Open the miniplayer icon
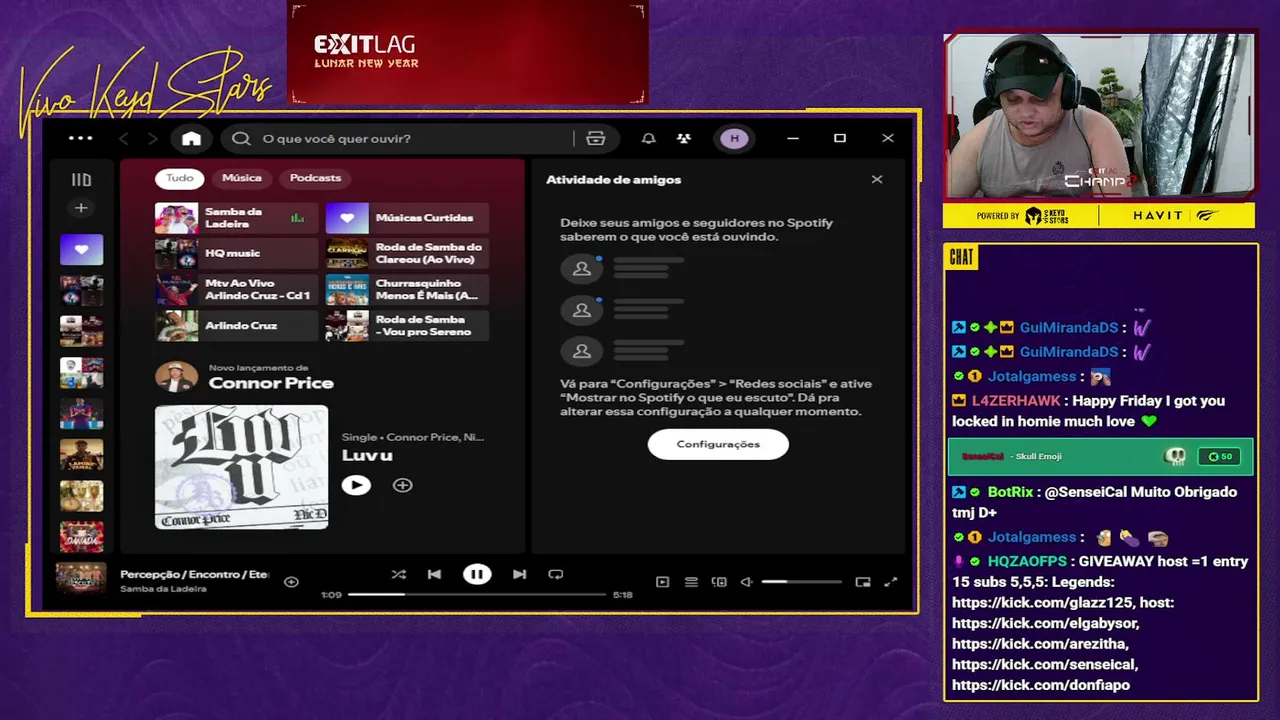The image size is (1280, 720). (x=863, y=581)
